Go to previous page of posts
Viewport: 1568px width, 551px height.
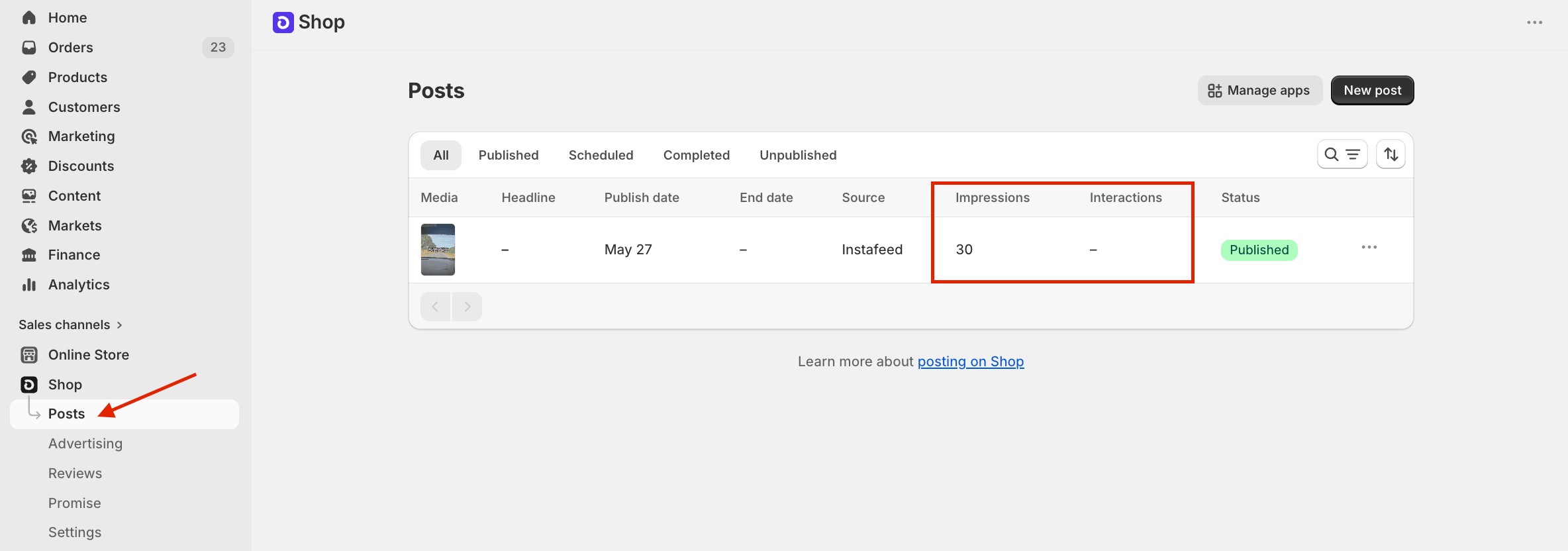[435, 307]
